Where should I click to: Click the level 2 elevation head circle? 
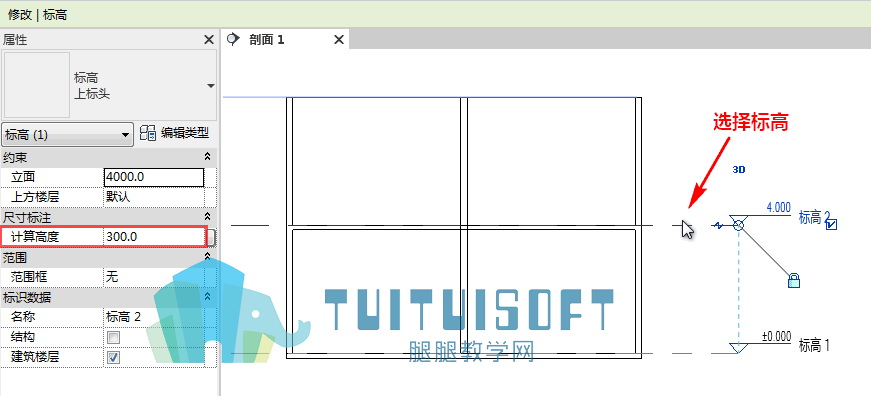click(x=738, y=225)
